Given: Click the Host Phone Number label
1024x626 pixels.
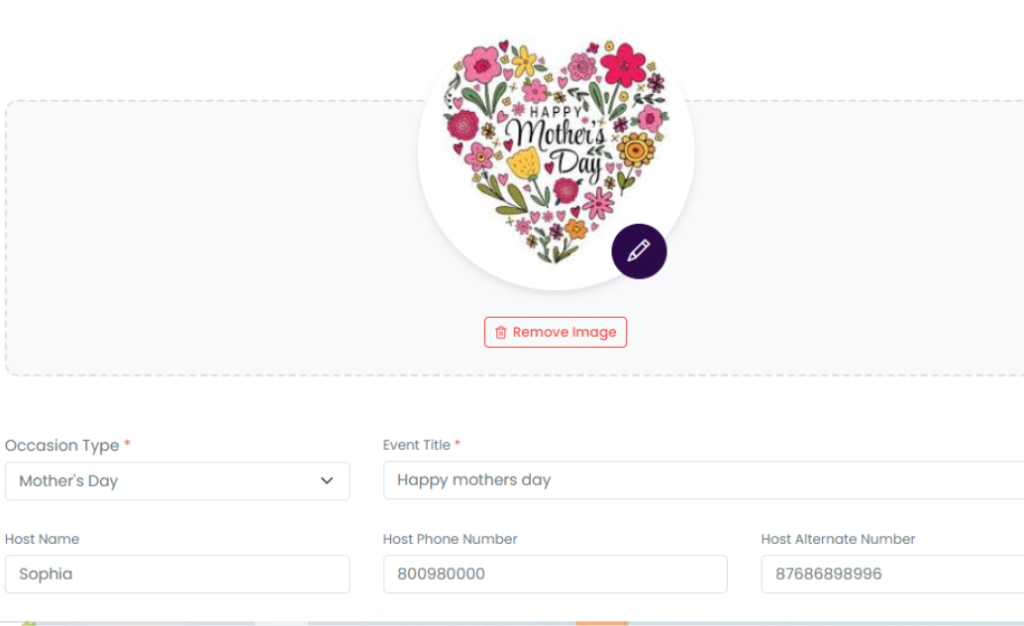Looking at the screenshot, I should pyautogui.click(x=450, y=539).
